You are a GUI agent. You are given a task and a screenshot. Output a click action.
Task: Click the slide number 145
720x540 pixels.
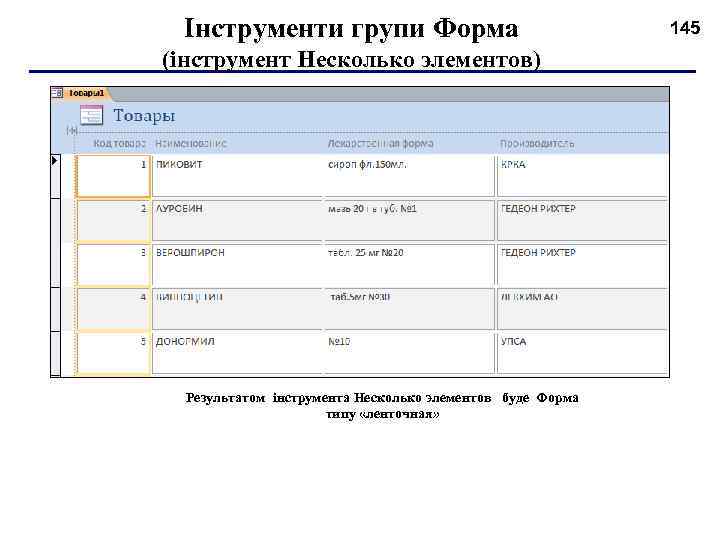(x=685, y=28)
